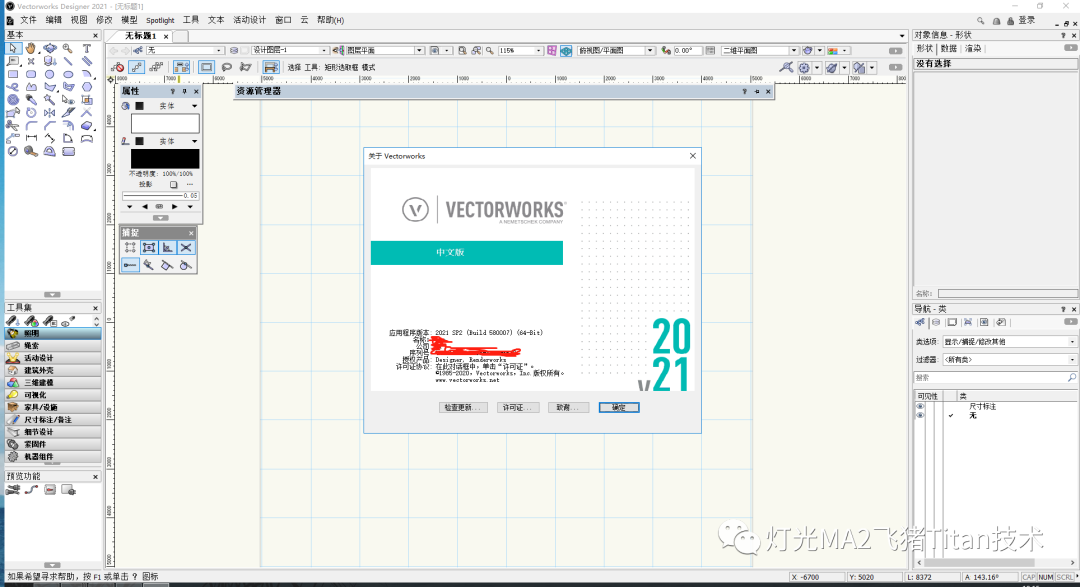The image size is (1080, 587).
Task: Toggle Snap to Object in Snapping palette
Action: click(x=149, y=247)
